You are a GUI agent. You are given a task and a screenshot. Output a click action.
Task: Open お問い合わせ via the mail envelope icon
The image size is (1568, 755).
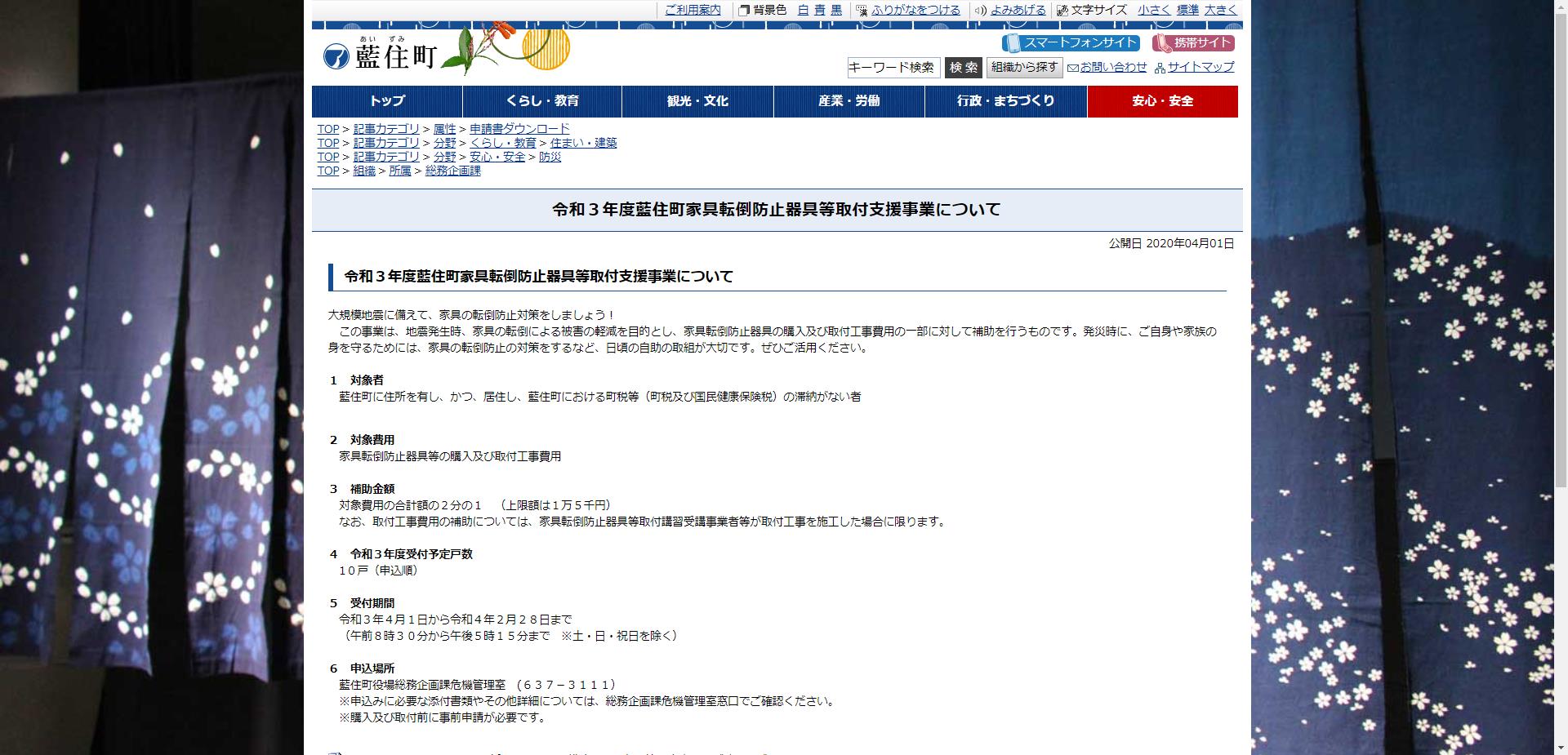tap(1072, 69)
